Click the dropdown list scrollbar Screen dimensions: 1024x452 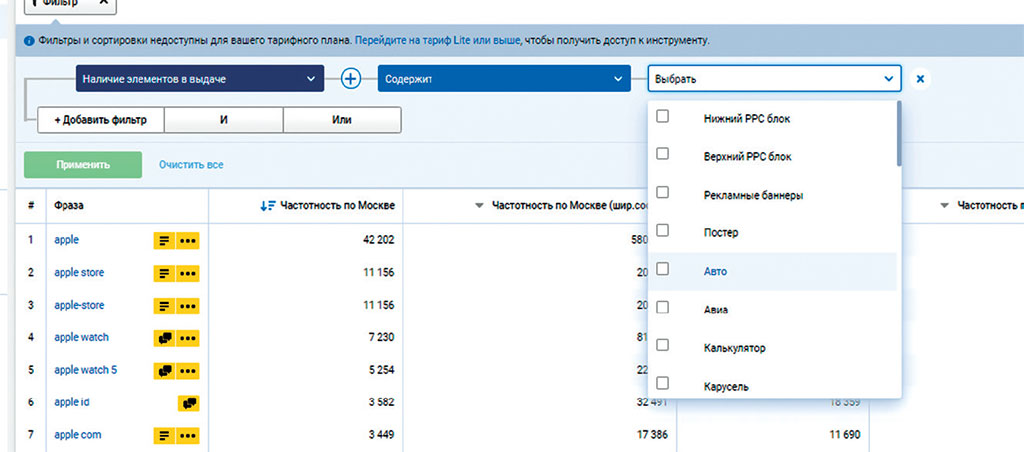(899, 134)
